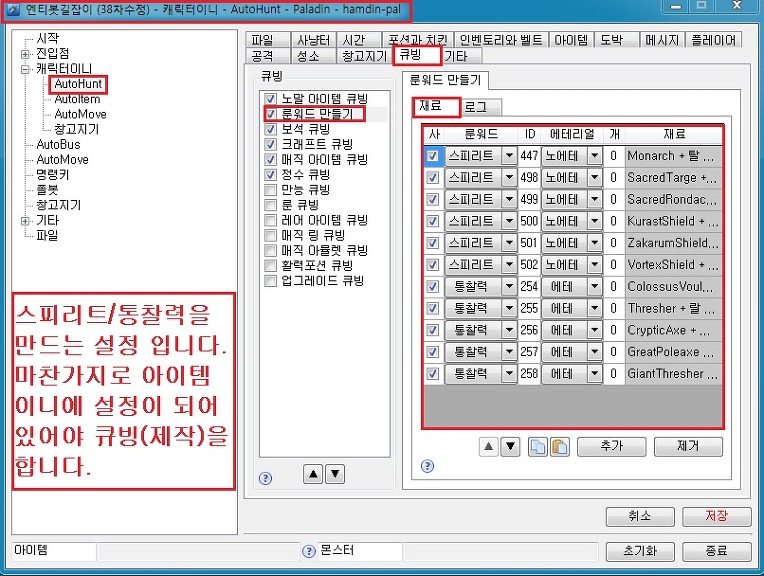The image size is (764, 576).
Task: Enable 업그레이드 큐빙 checkbox
Action: click(x=270, y=281)
